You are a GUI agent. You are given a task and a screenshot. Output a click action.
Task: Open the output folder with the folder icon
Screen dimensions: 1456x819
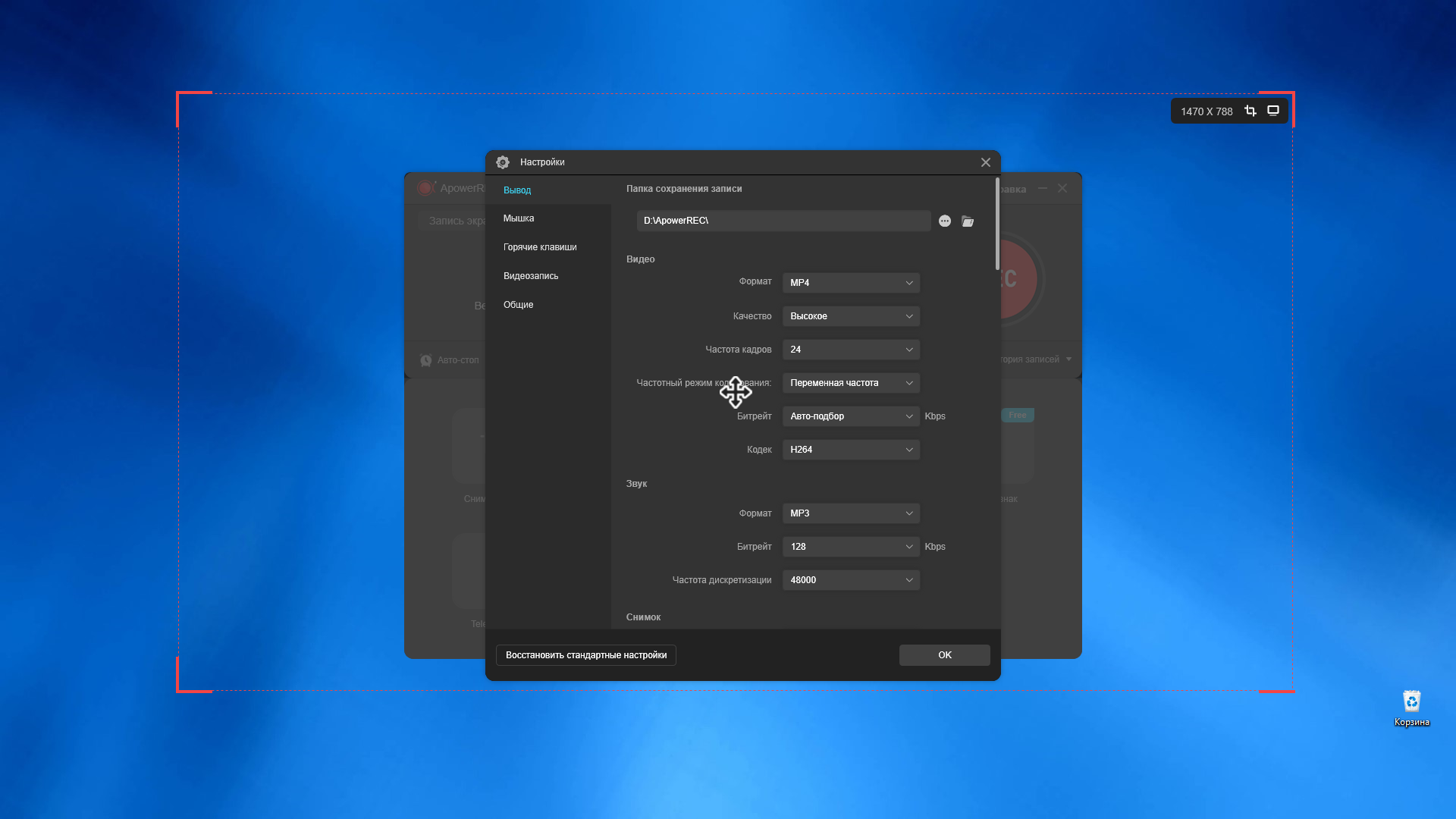coord(968,221)
